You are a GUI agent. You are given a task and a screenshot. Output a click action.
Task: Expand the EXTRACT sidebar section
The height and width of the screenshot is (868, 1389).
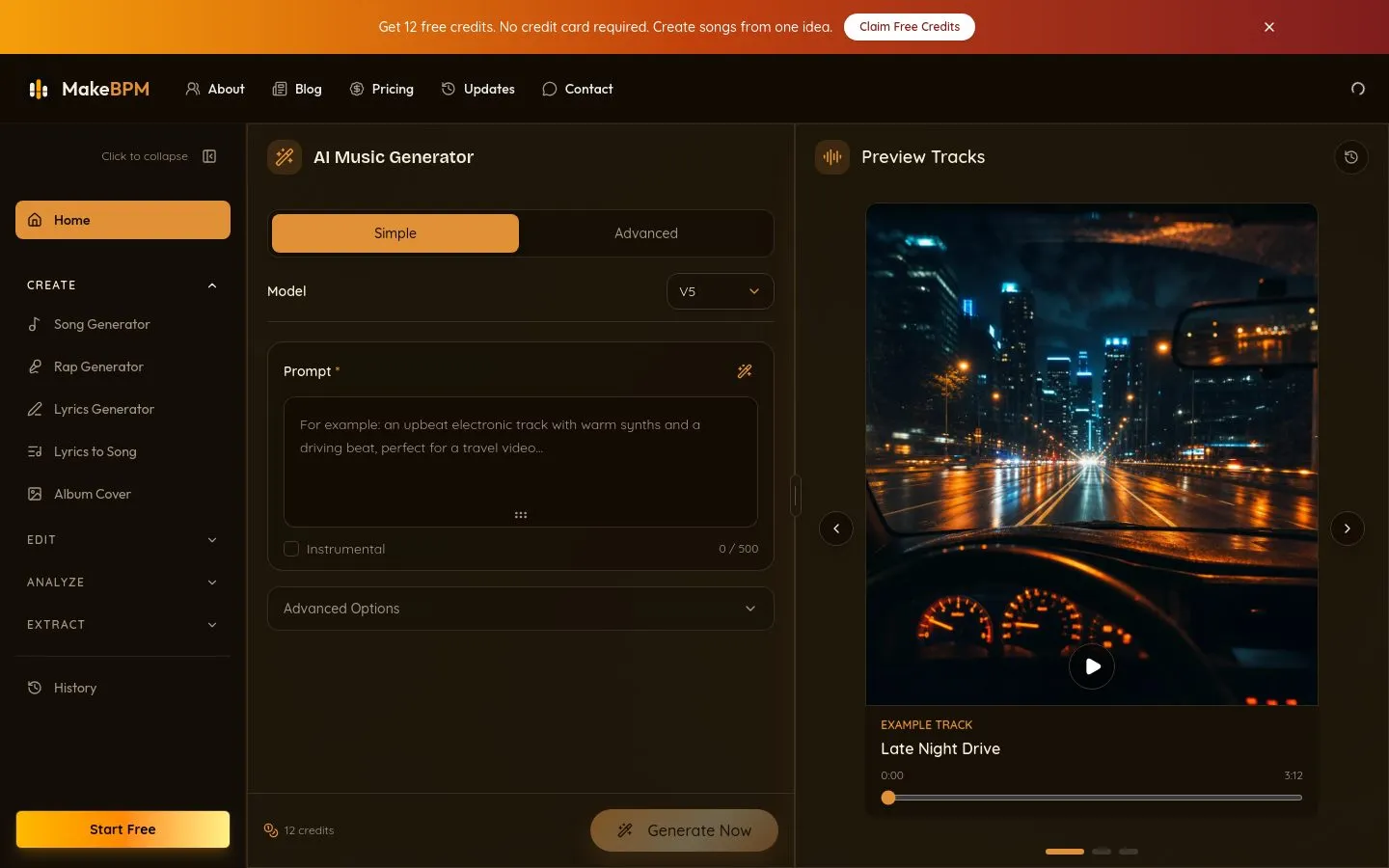coord(123,625)
